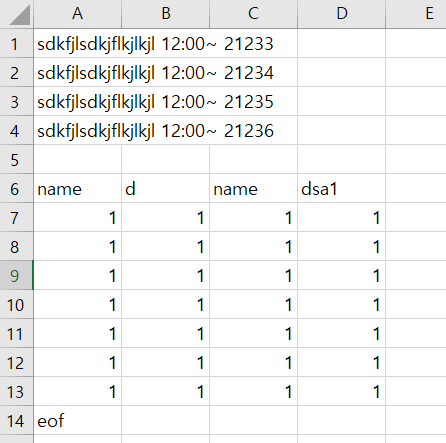Select the 'name' cell in column A
The width and height of the screenshot is (446, 443).
coord(77,189)
